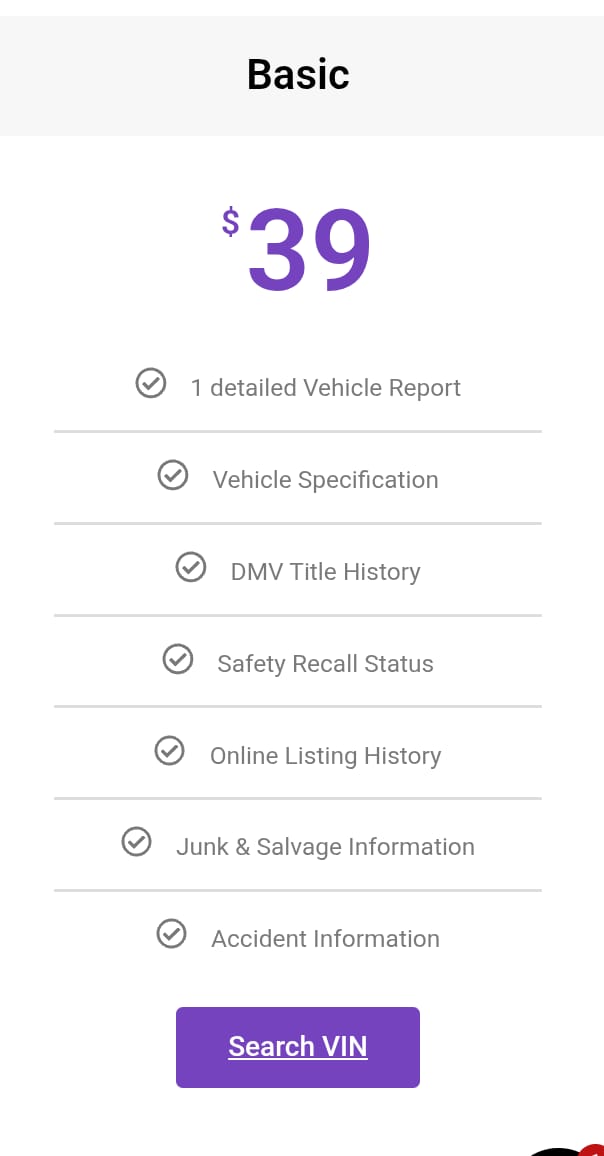604x1156 pixels.
Task: Click the Search VIN button
Action: (x=298, y=1047)
